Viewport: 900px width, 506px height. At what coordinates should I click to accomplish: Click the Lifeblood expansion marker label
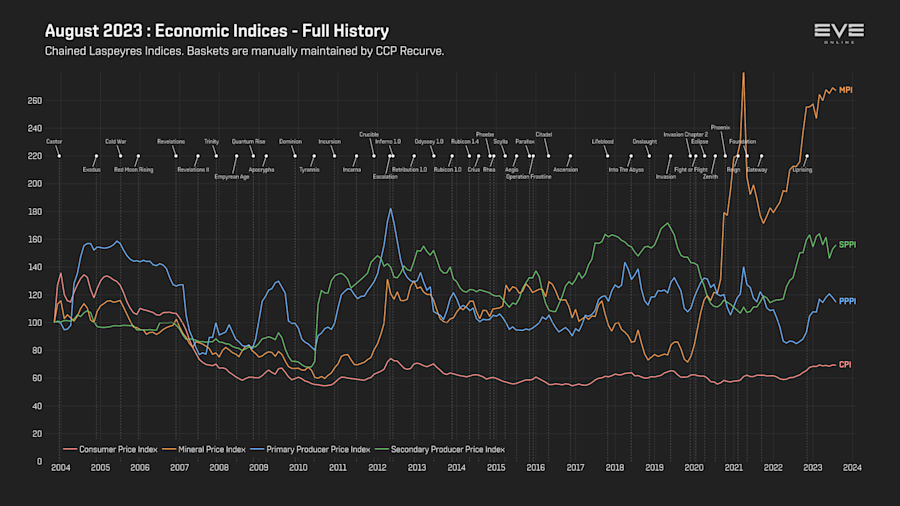click(603, 141)
